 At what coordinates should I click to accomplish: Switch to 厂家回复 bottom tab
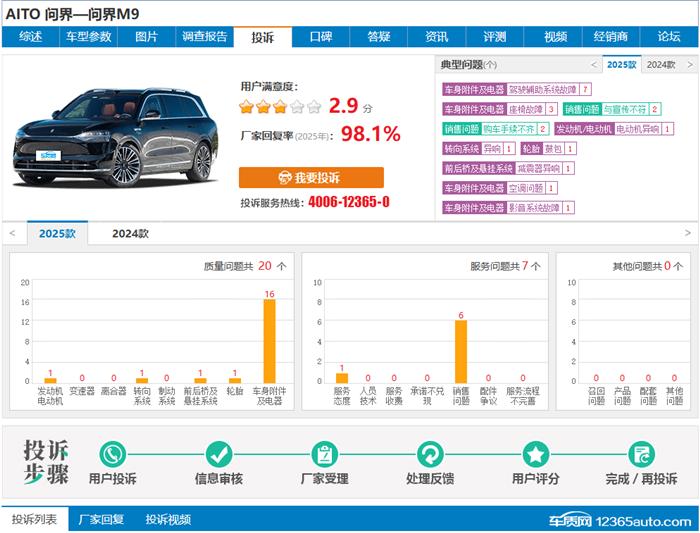click(101, 519)
